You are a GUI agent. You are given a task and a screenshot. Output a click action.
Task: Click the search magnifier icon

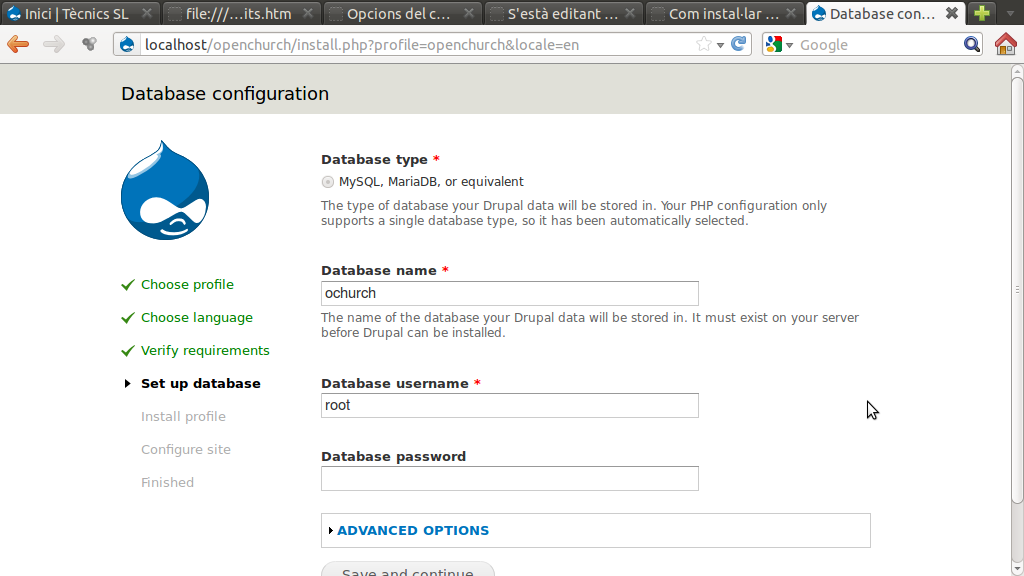(x=972, y=44)
